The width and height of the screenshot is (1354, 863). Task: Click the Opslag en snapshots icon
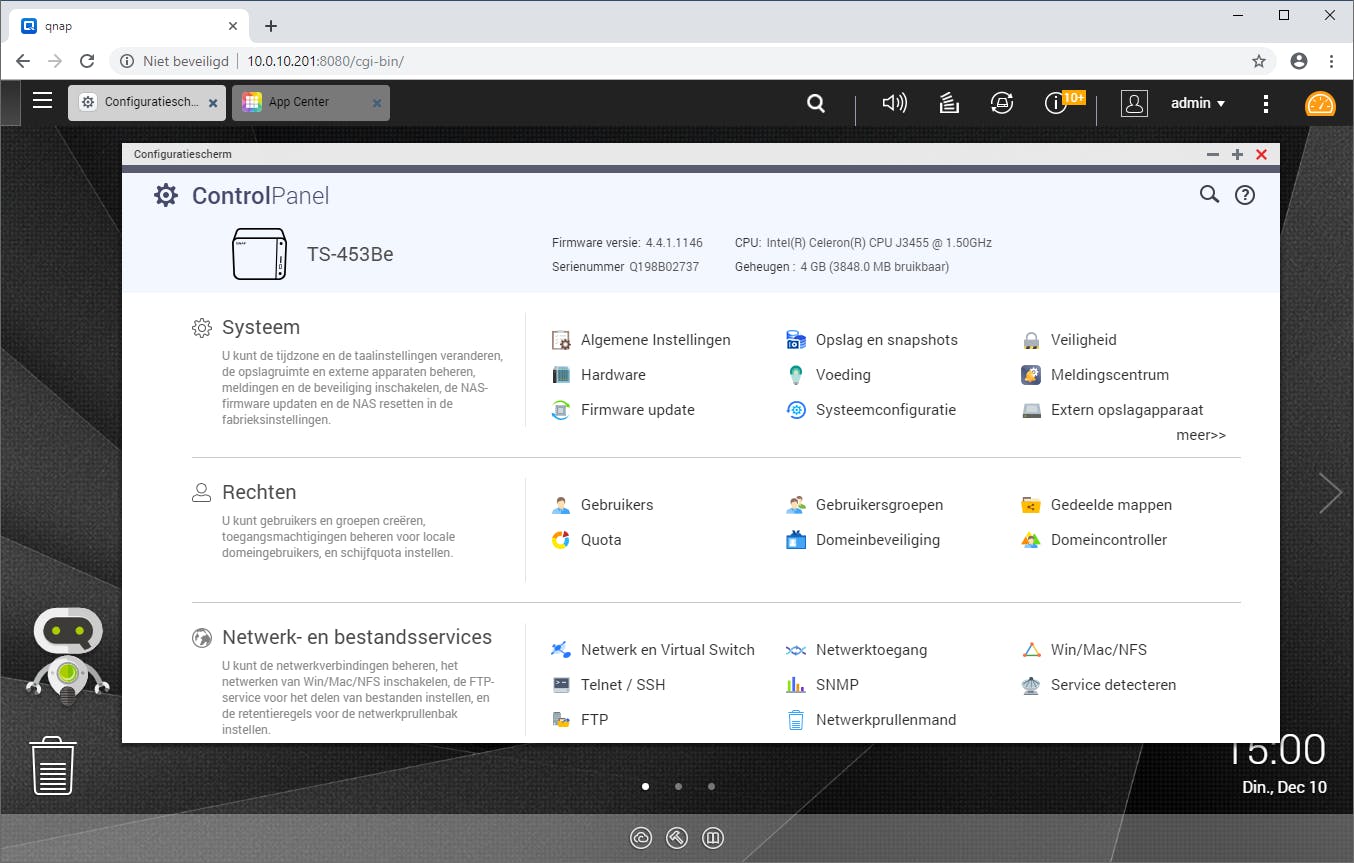pos(796,340)
